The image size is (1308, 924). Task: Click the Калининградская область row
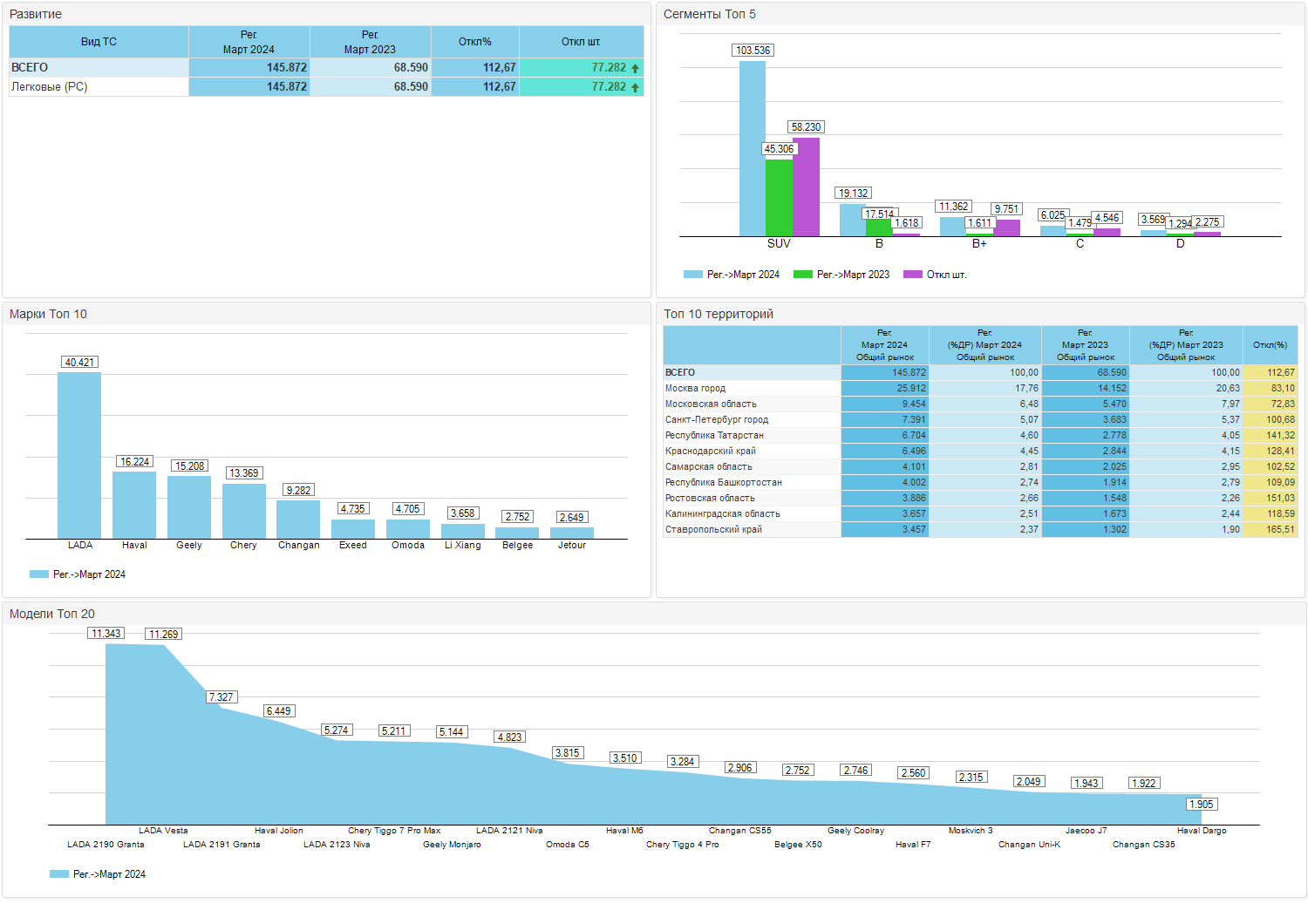(980, 513)
